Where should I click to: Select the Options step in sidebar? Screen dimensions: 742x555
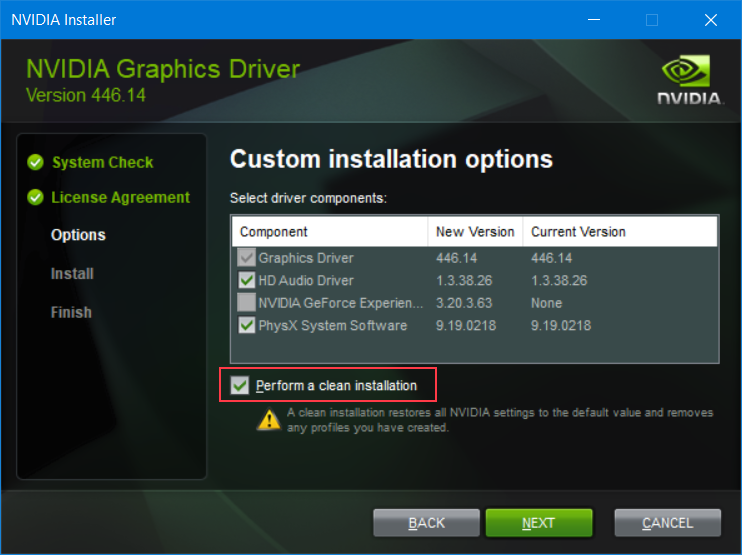78,235
